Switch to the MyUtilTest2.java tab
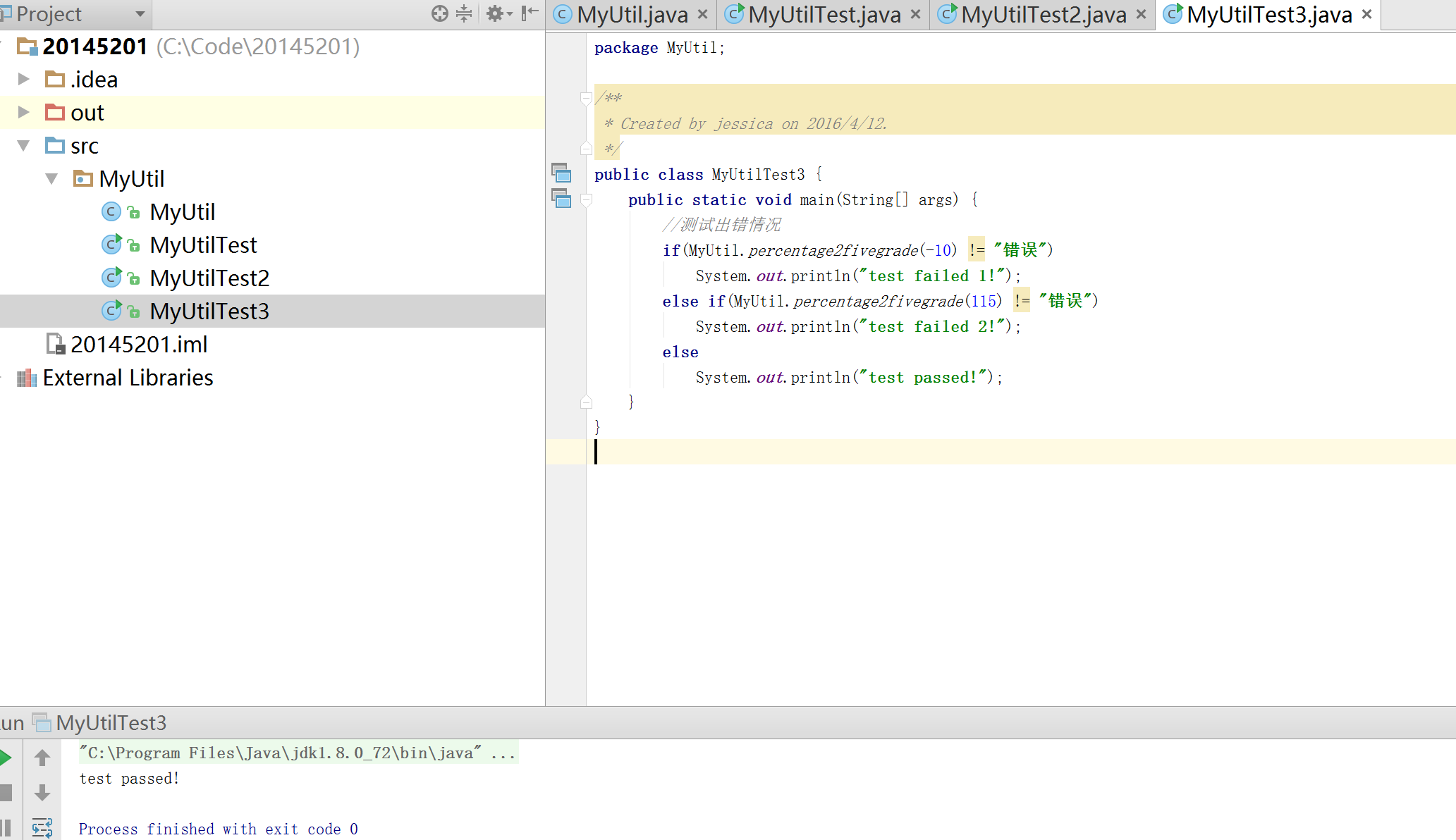1456x840 pixels. click(x=1044, y=14)
